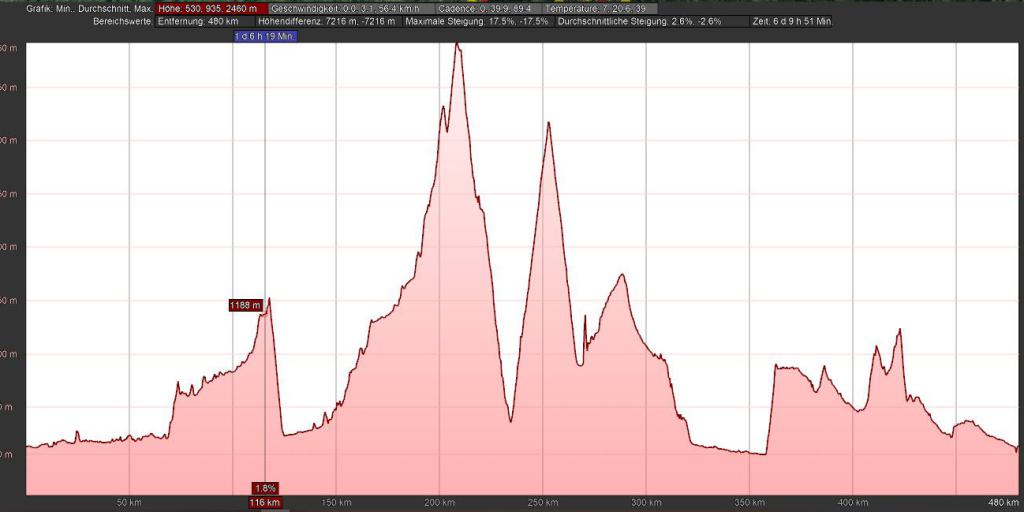Click the highest peak of the elevation profile
Image resolution: width=1024 pixels, height=512 pixels.
click(457, 45)
